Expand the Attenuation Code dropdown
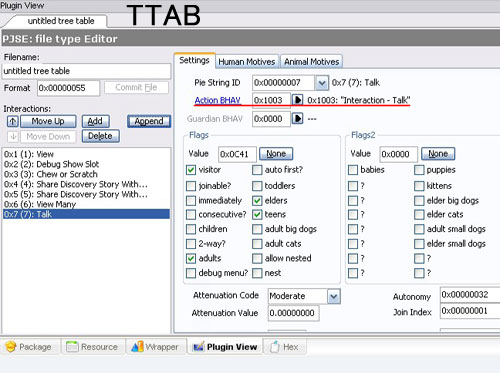Image resolution: width=500 pixels, height=373 pixels. coord(334,296)
